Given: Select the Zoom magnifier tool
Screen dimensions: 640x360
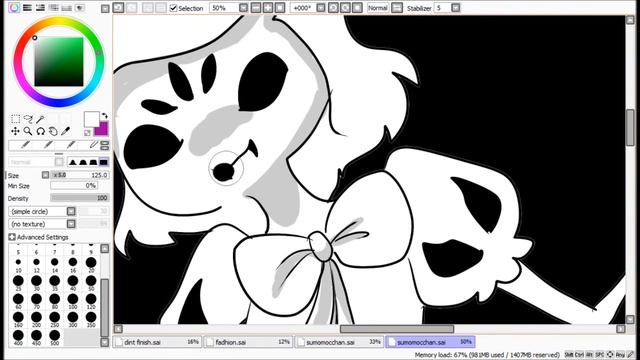Looking at the screenshot, I should pyautogui.click(x=28, y=131).
